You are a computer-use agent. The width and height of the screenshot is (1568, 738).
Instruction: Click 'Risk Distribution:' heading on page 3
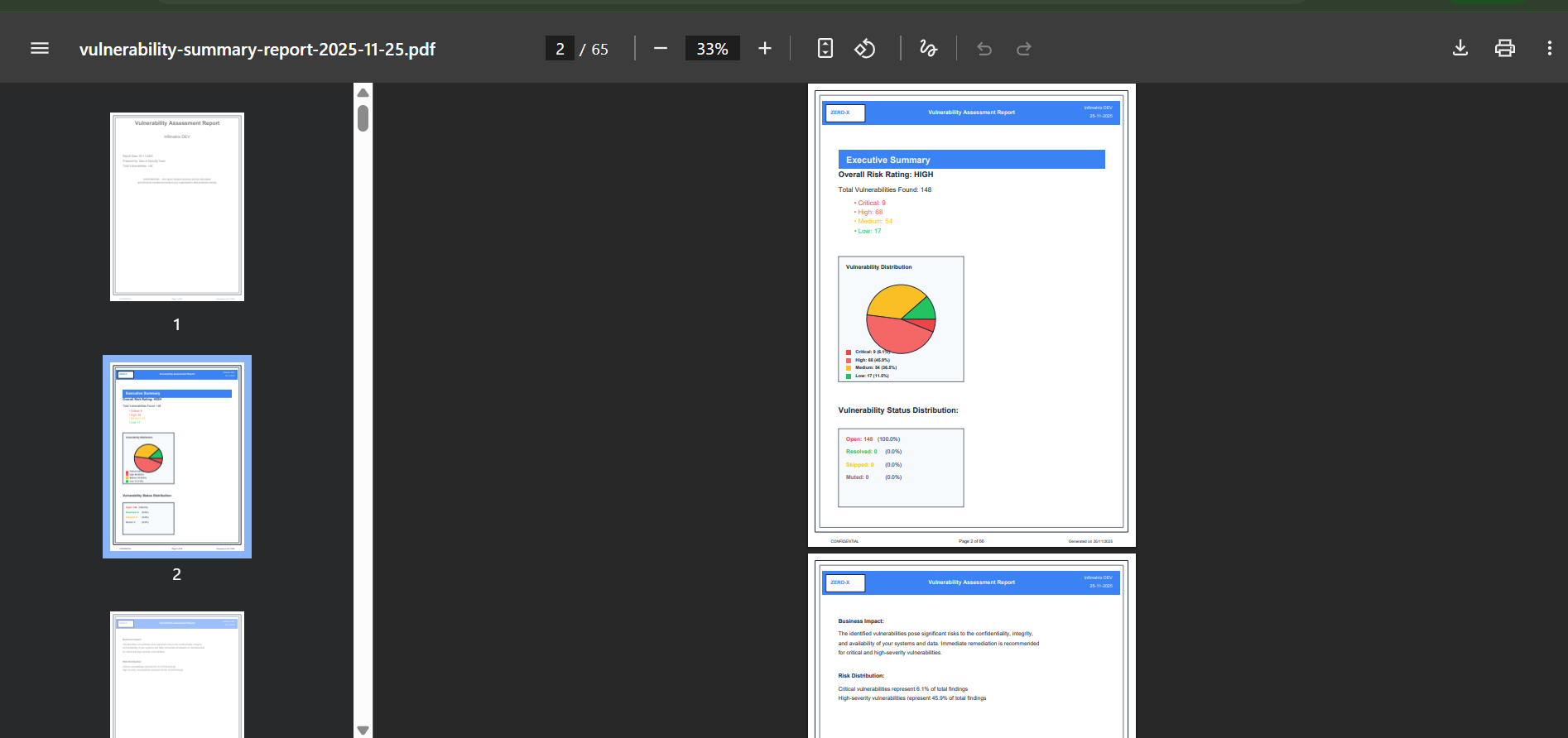pos(861,676)
